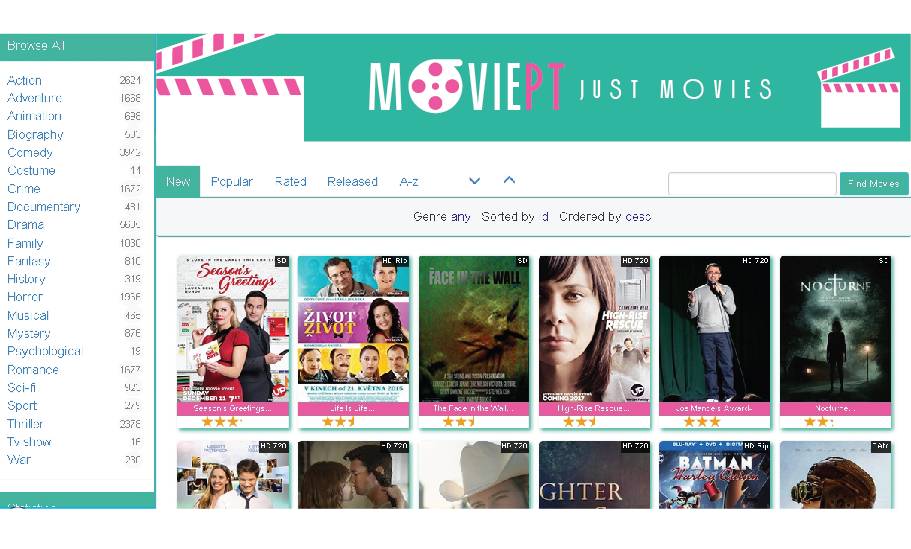Image resolution: width=911 pixels, height=549 pixels.
Task: Click the SD badge on Season's Greetings poster
Action: tap(282, 261)
